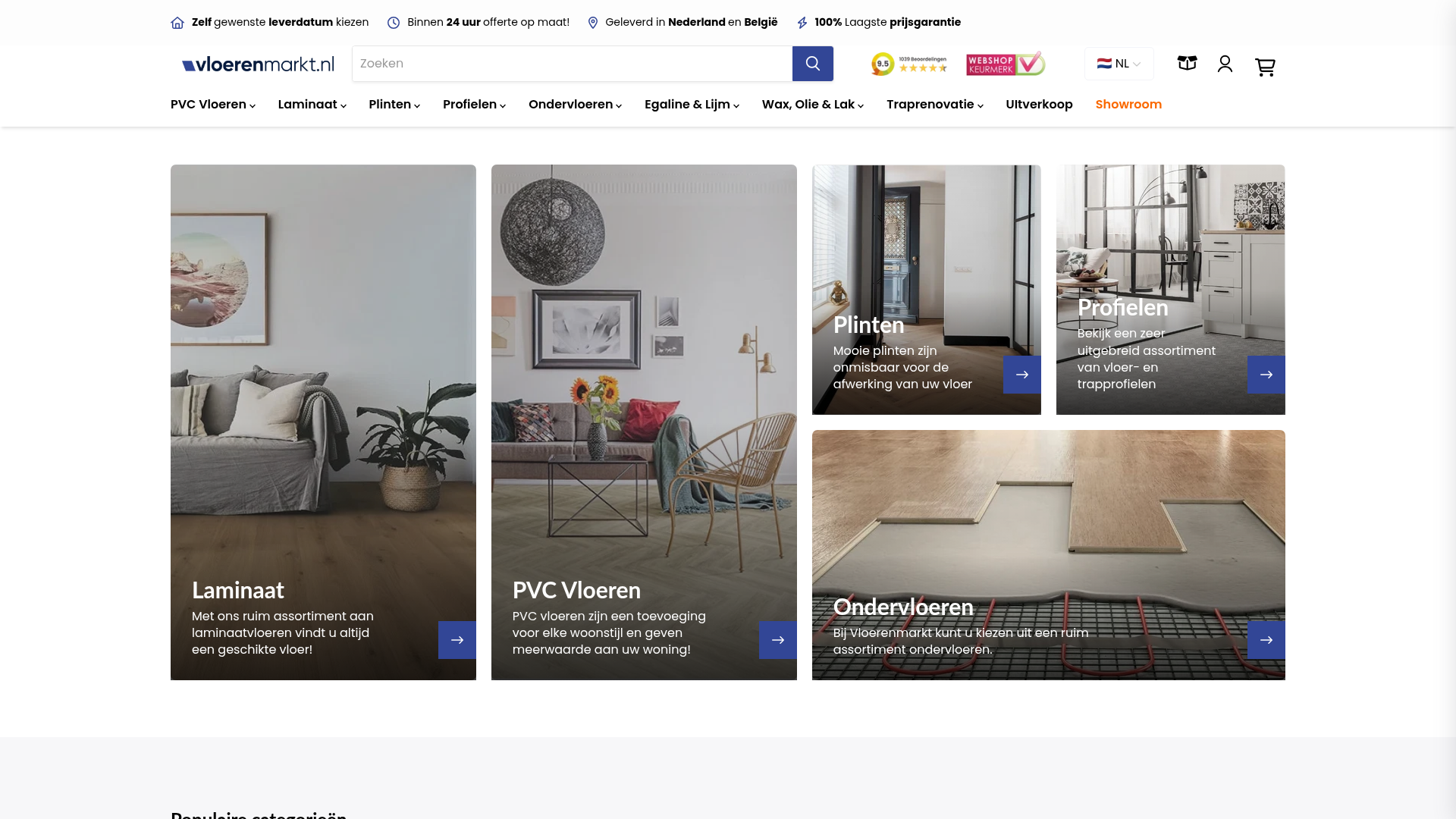
Task: Open the Ondervloeren card heading
Action: (x=903, y=607)
